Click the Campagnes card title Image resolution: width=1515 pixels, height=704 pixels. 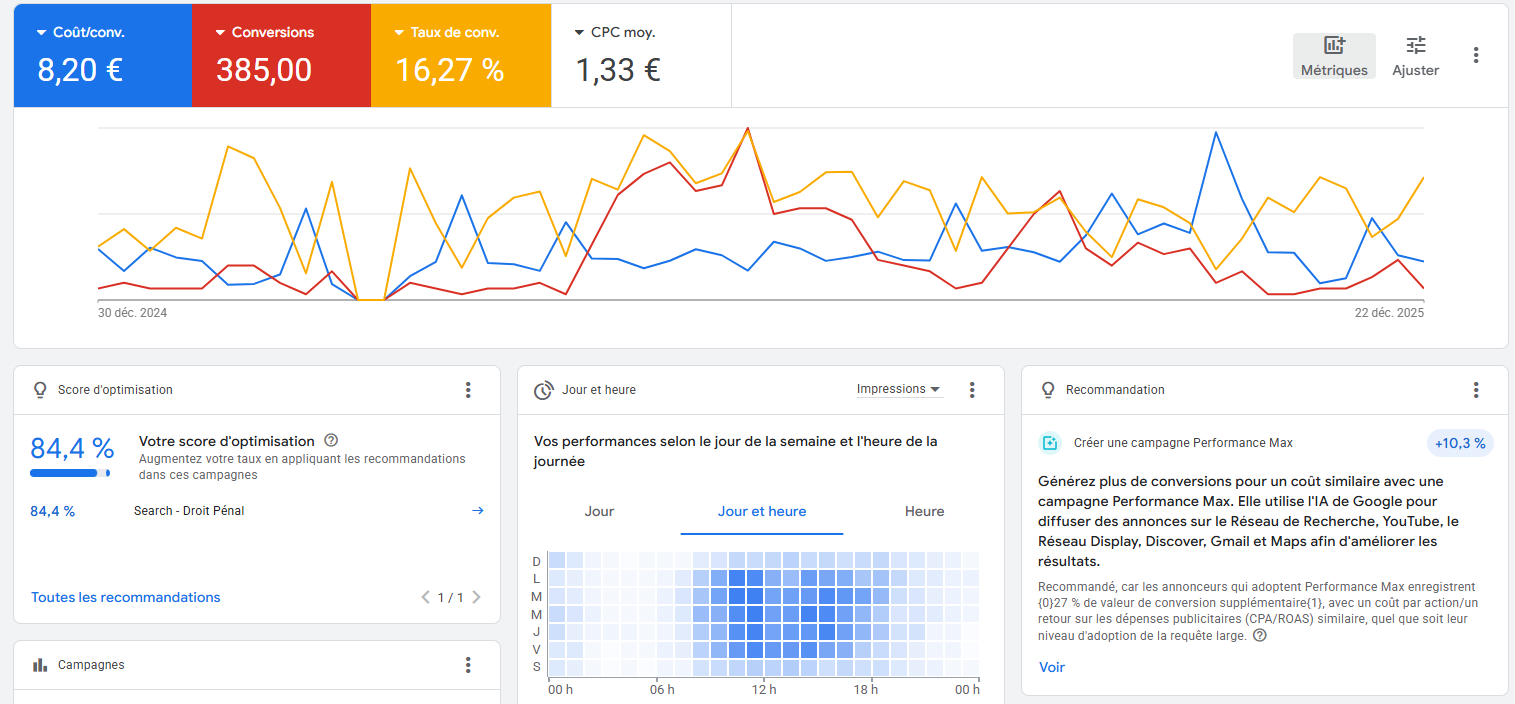pyautogui.click(x=91, y=665)
